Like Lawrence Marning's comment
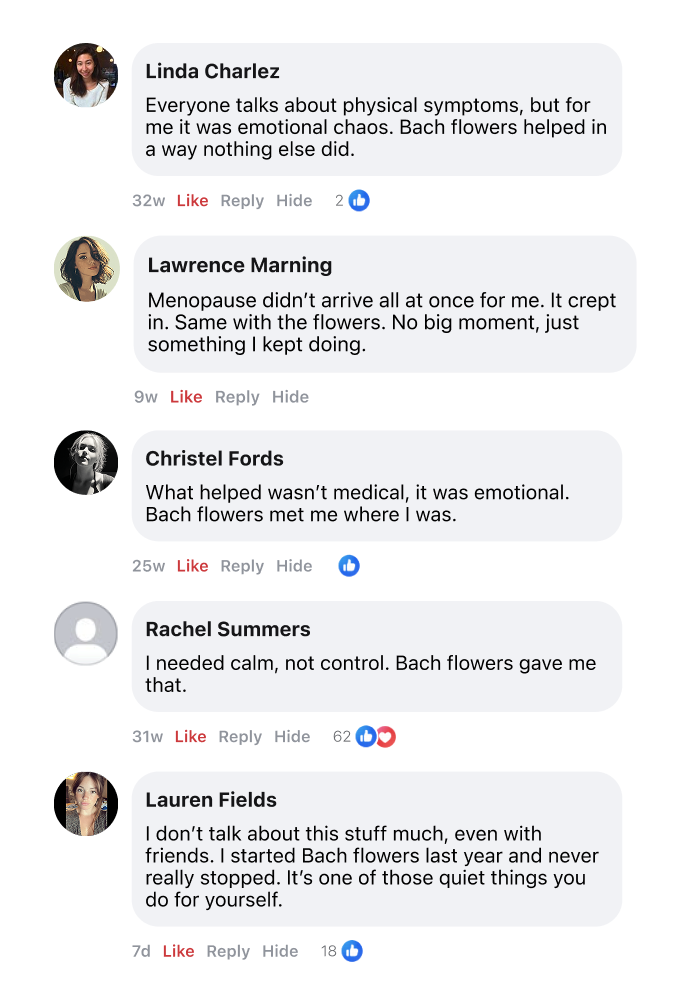The width and height of the screenshot is (677, 1006). coord(186,397)
